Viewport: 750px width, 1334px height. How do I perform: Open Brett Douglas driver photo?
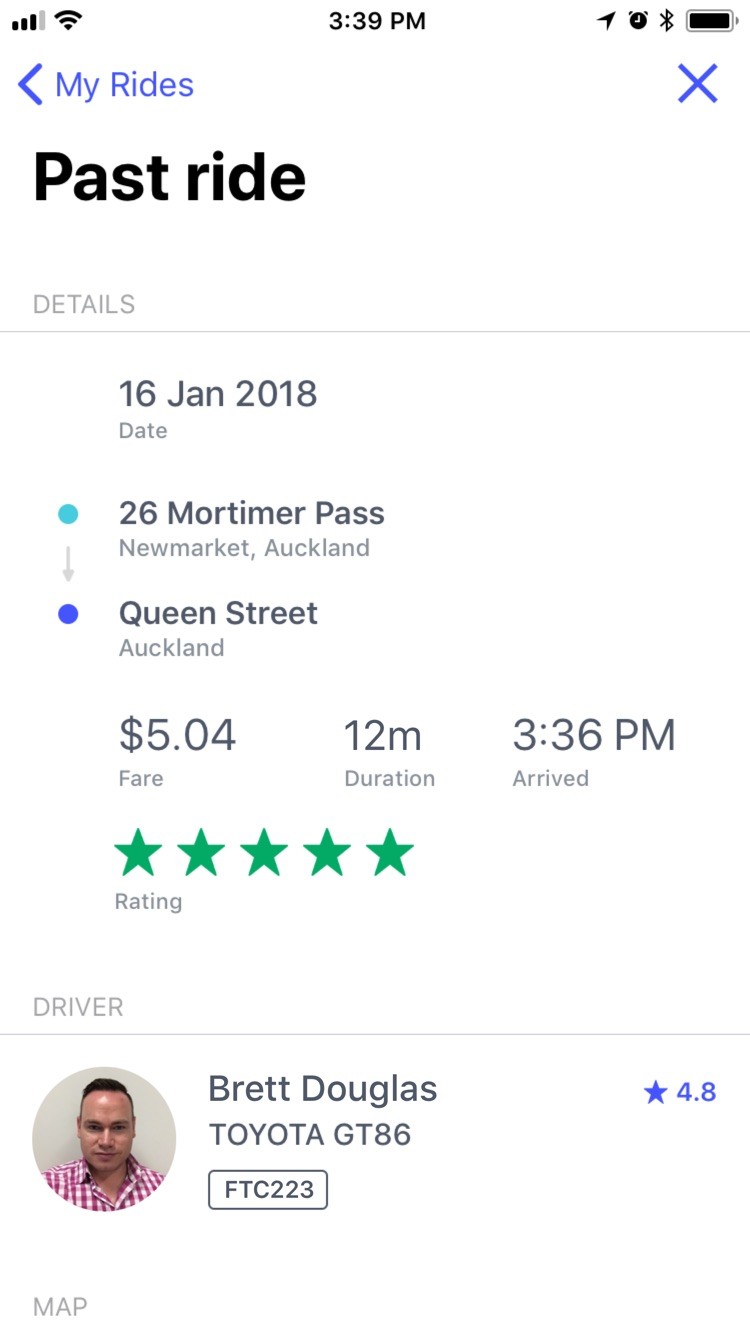tap(104, 1139)
